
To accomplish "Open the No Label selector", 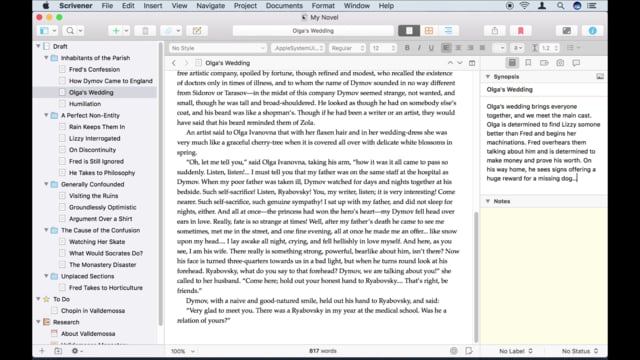I will [x=516, y=351].
